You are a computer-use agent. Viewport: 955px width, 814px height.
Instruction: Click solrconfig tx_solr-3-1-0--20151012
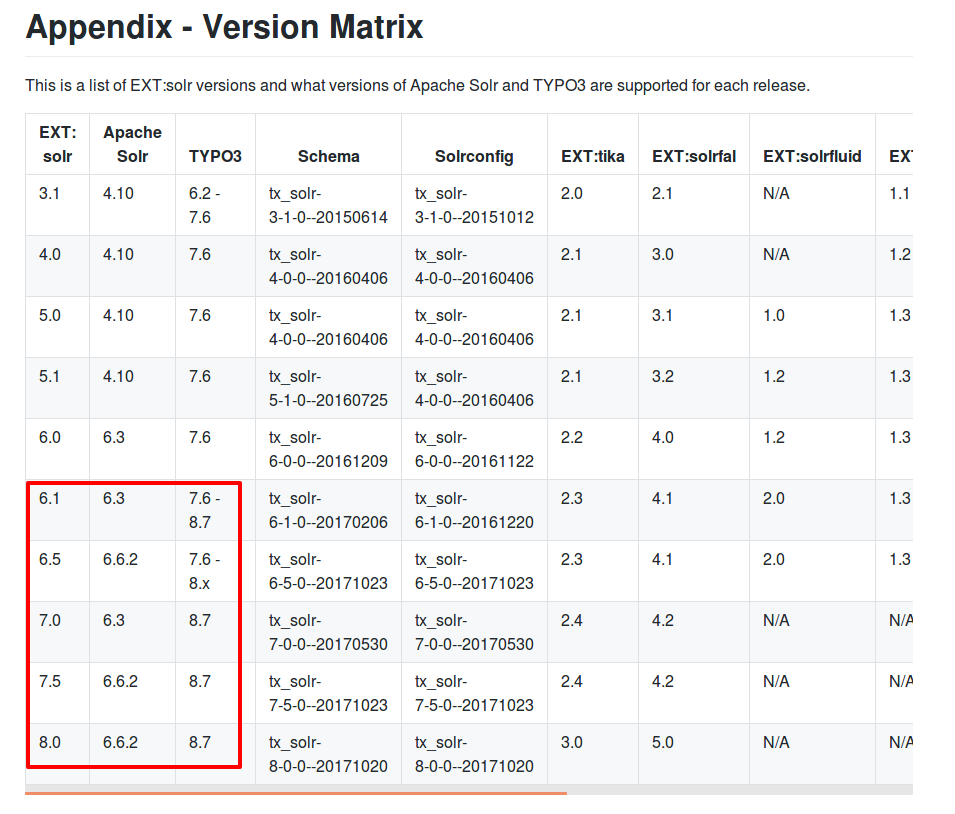[474, 205]
